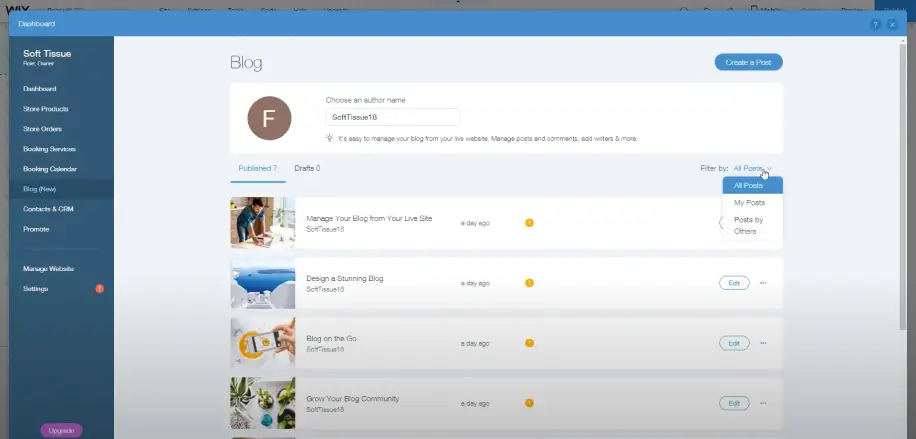Click the author avatar circle with F

(269, 118)
